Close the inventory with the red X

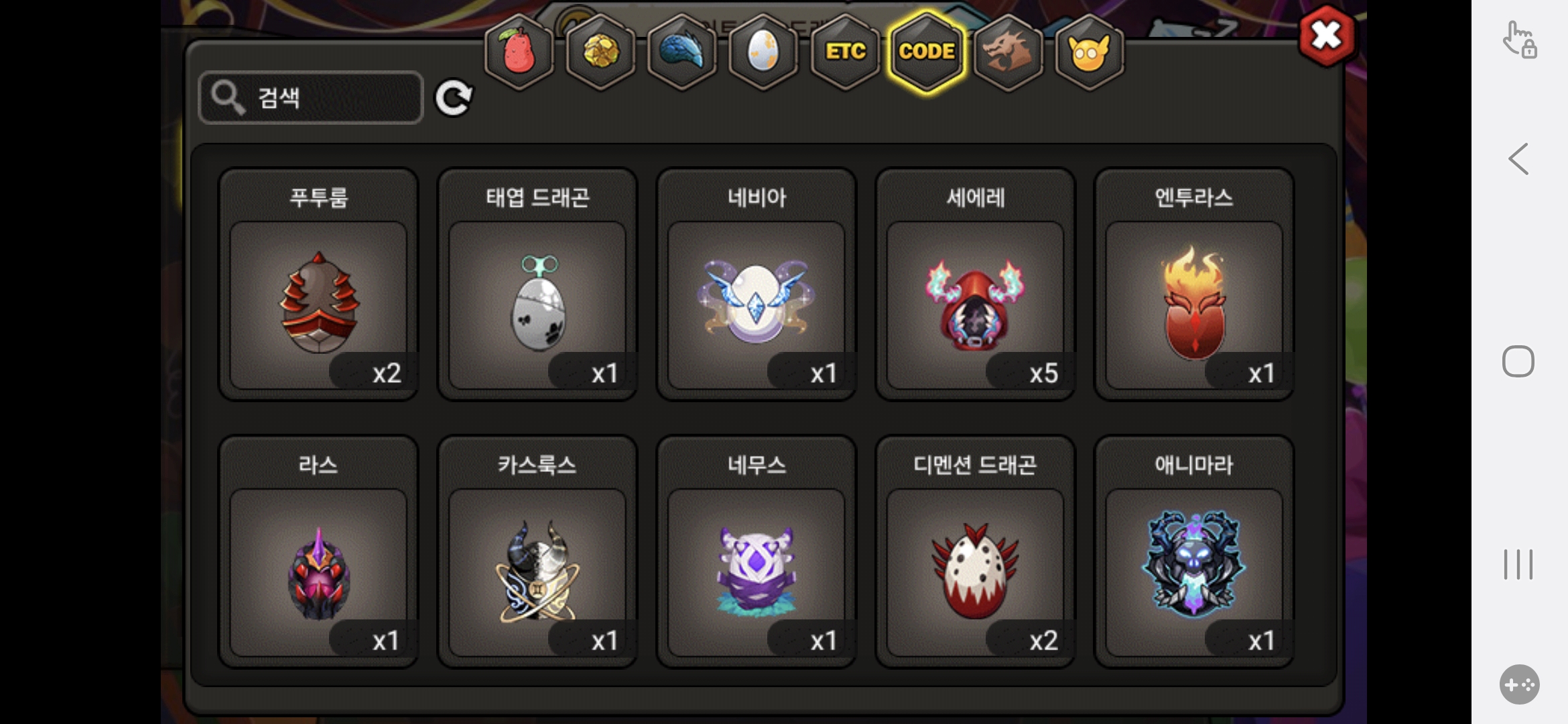click(1326, 36)
